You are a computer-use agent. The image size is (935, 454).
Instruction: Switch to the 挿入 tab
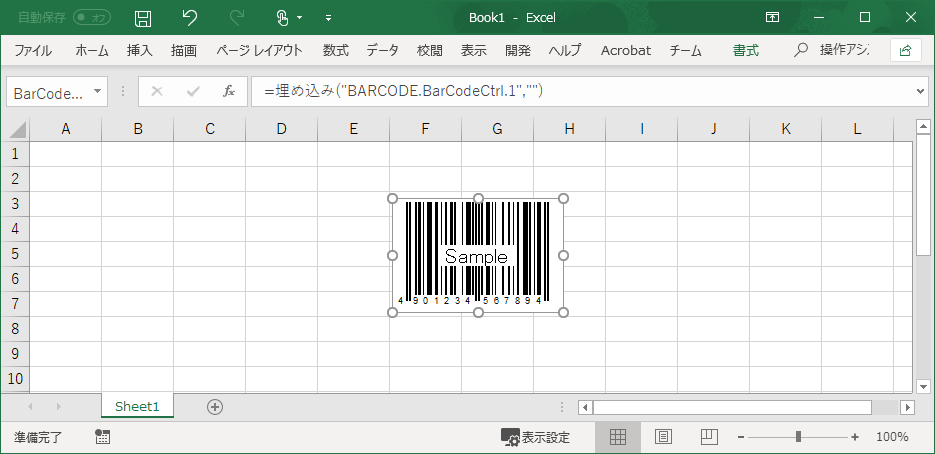pyautogui.click(x=140, y=51)
